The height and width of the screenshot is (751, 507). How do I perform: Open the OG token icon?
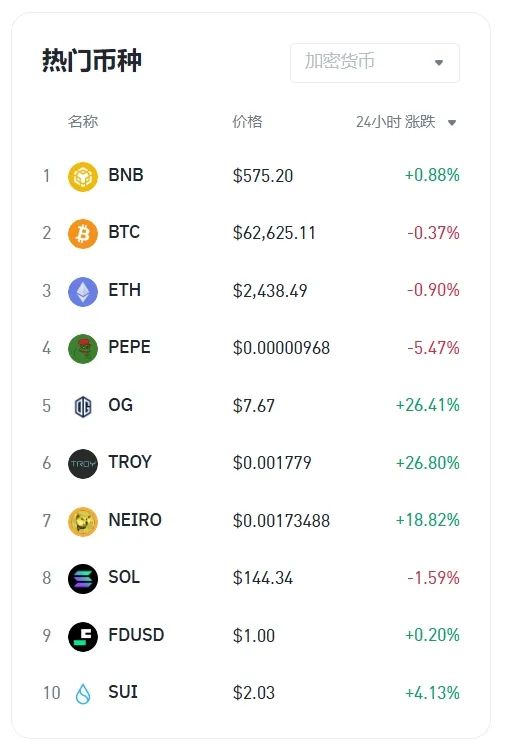(x=83, y=407)
